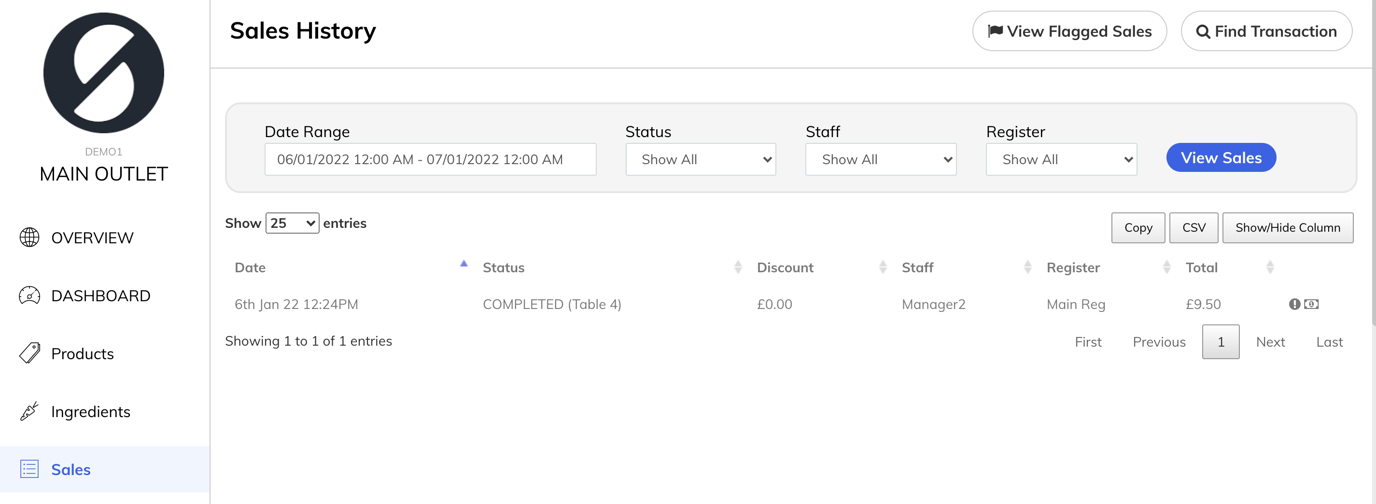Click the Status column header text

[x=503, y=267]
